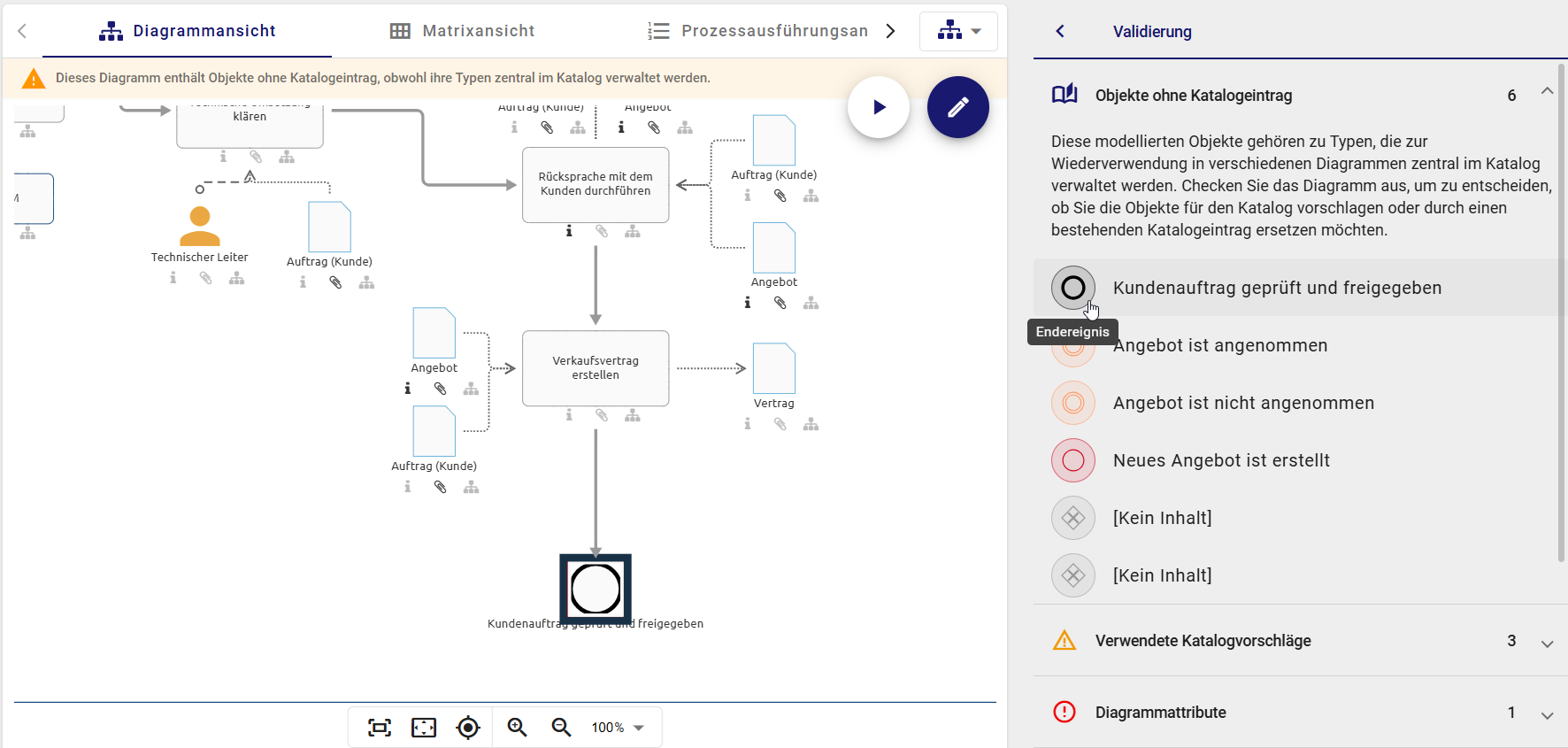Click the 'Kundenauftrag geprüft und freigegeben' list entry text

tap(1277, 288)
